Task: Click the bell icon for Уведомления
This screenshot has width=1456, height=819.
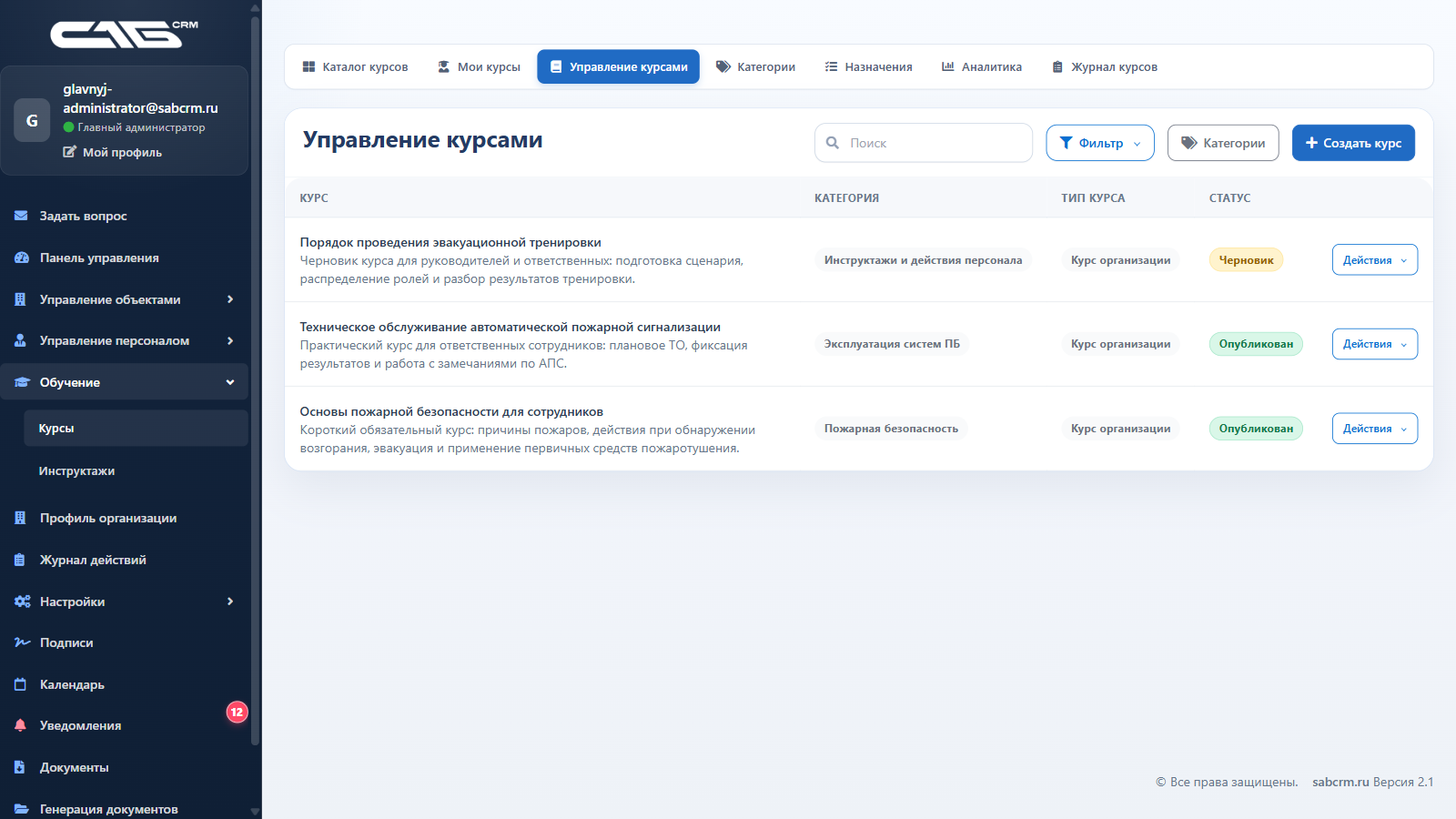Action: (x=20, y=725)
